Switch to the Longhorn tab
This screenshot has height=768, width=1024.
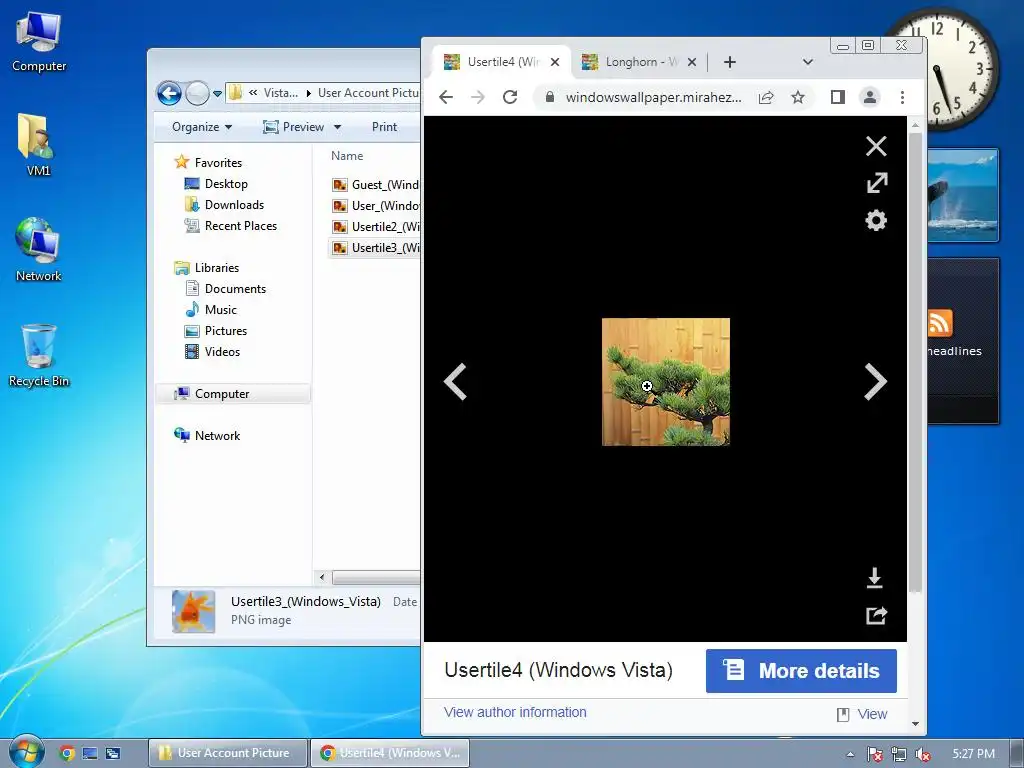(639, 62)
